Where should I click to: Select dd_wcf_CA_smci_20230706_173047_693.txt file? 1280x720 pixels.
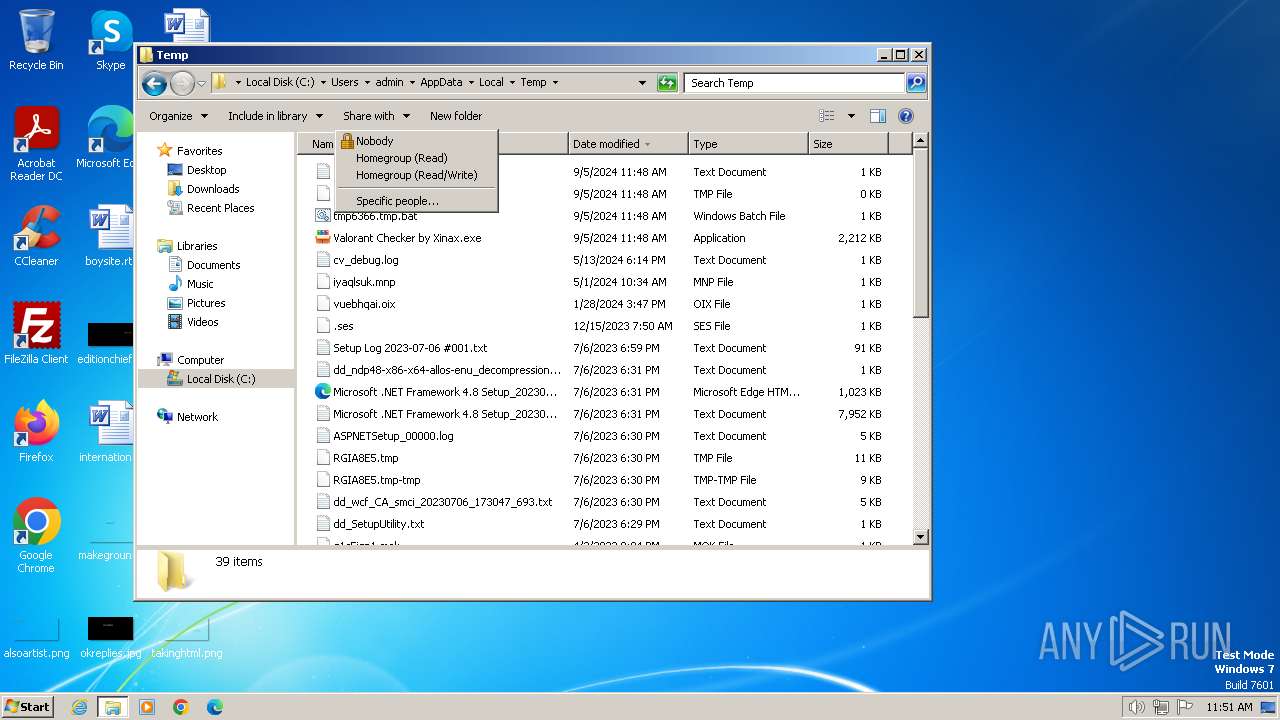(x=442, y=502)
